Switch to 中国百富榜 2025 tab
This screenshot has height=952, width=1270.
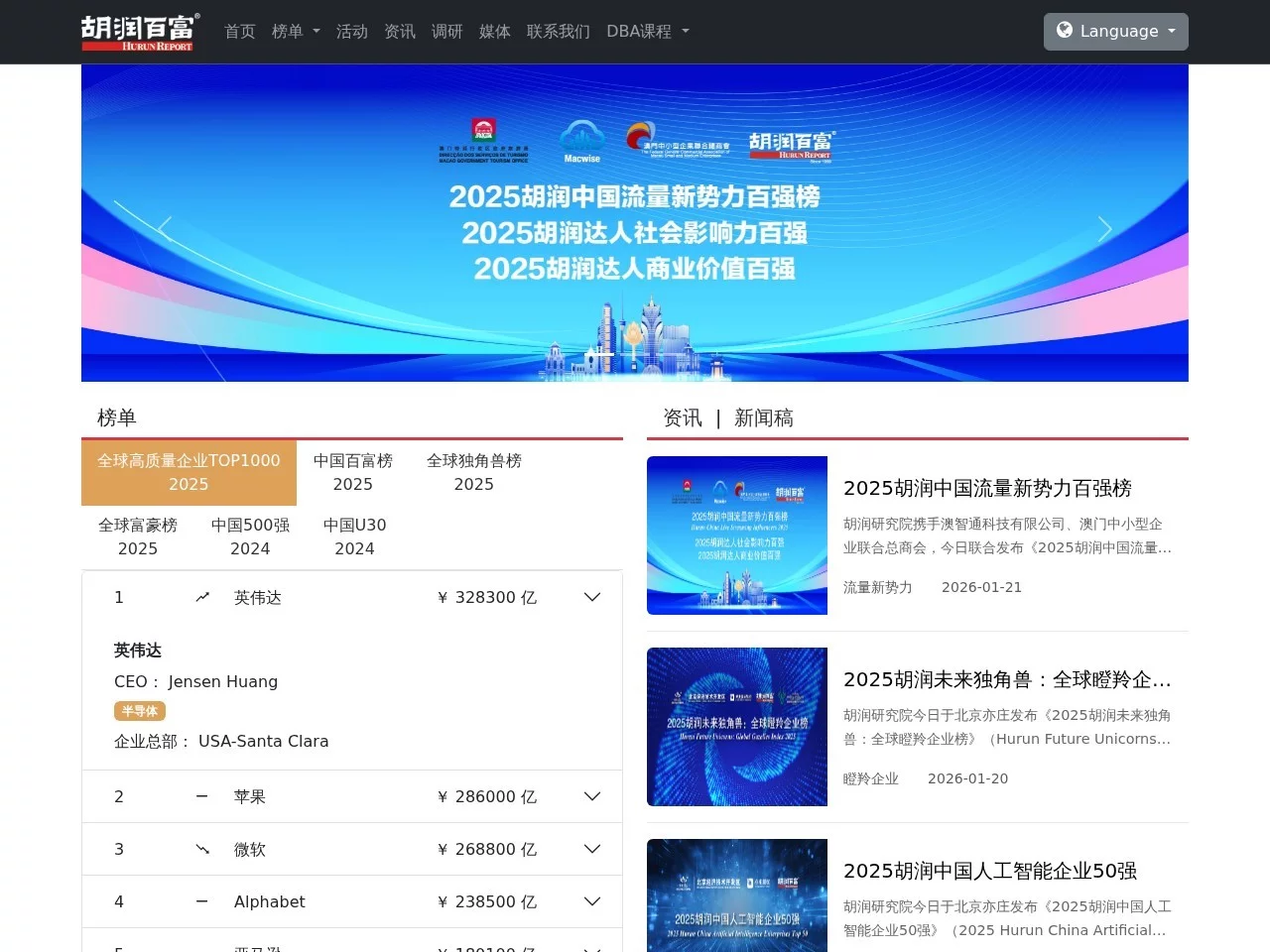(353, 472)
